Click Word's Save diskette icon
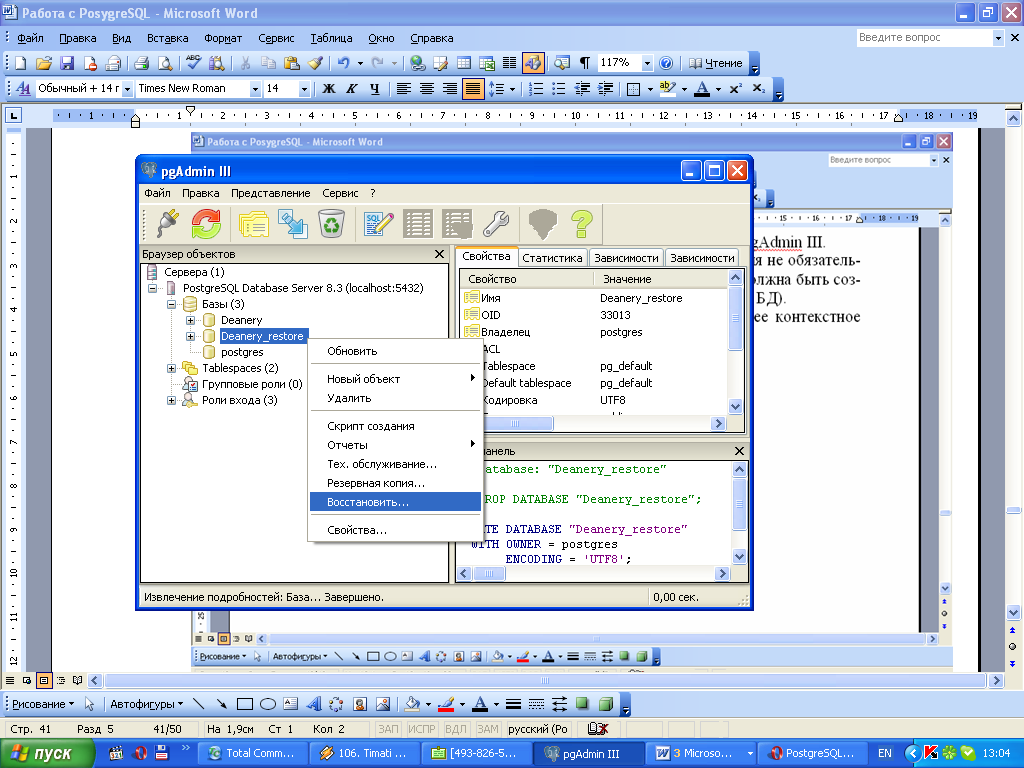 coord(67,63)
